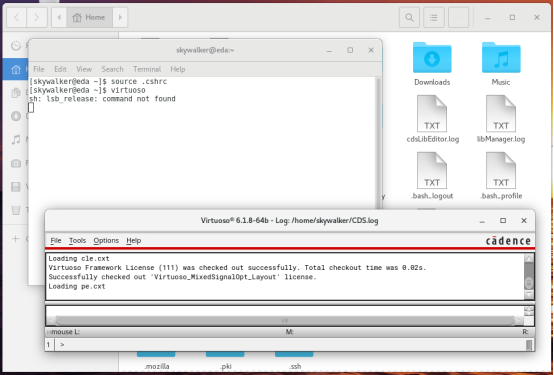Click plus Other Locations in sidebar
Screen dimensions: 554x375
16,239
